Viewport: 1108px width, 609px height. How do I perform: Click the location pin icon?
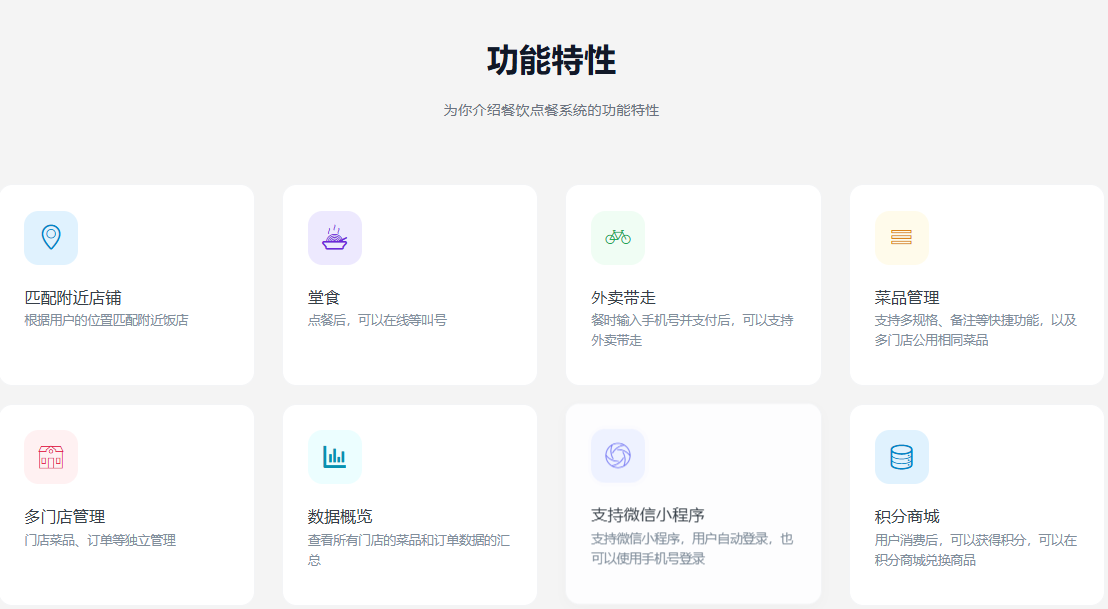(51, 238)
